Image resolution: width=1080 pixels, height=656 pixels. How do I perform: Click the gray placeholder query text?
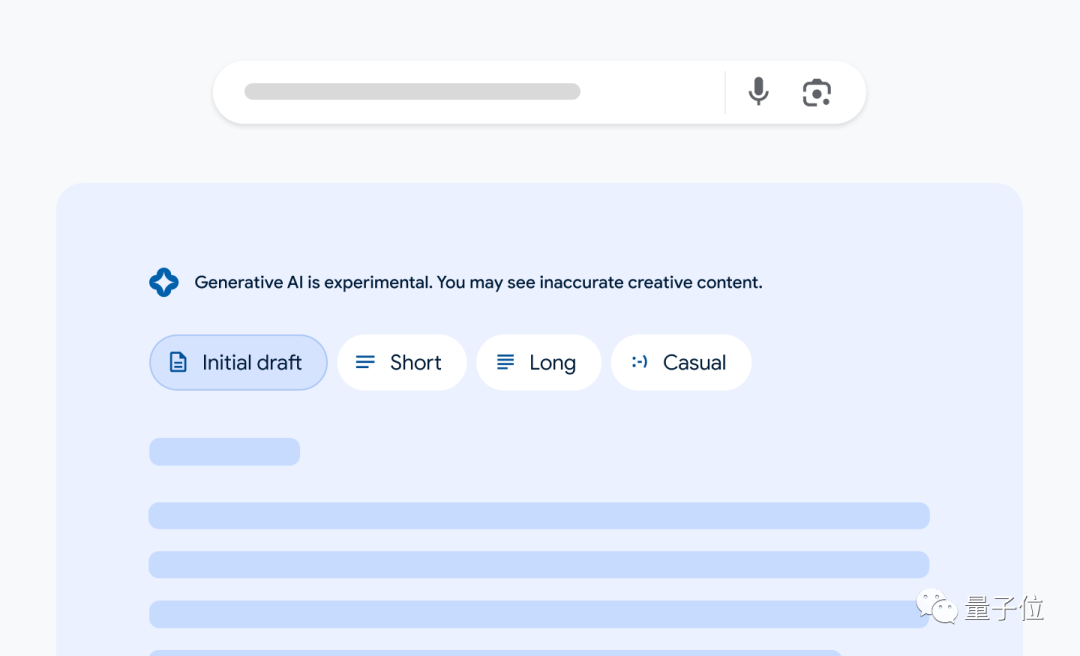412,92
